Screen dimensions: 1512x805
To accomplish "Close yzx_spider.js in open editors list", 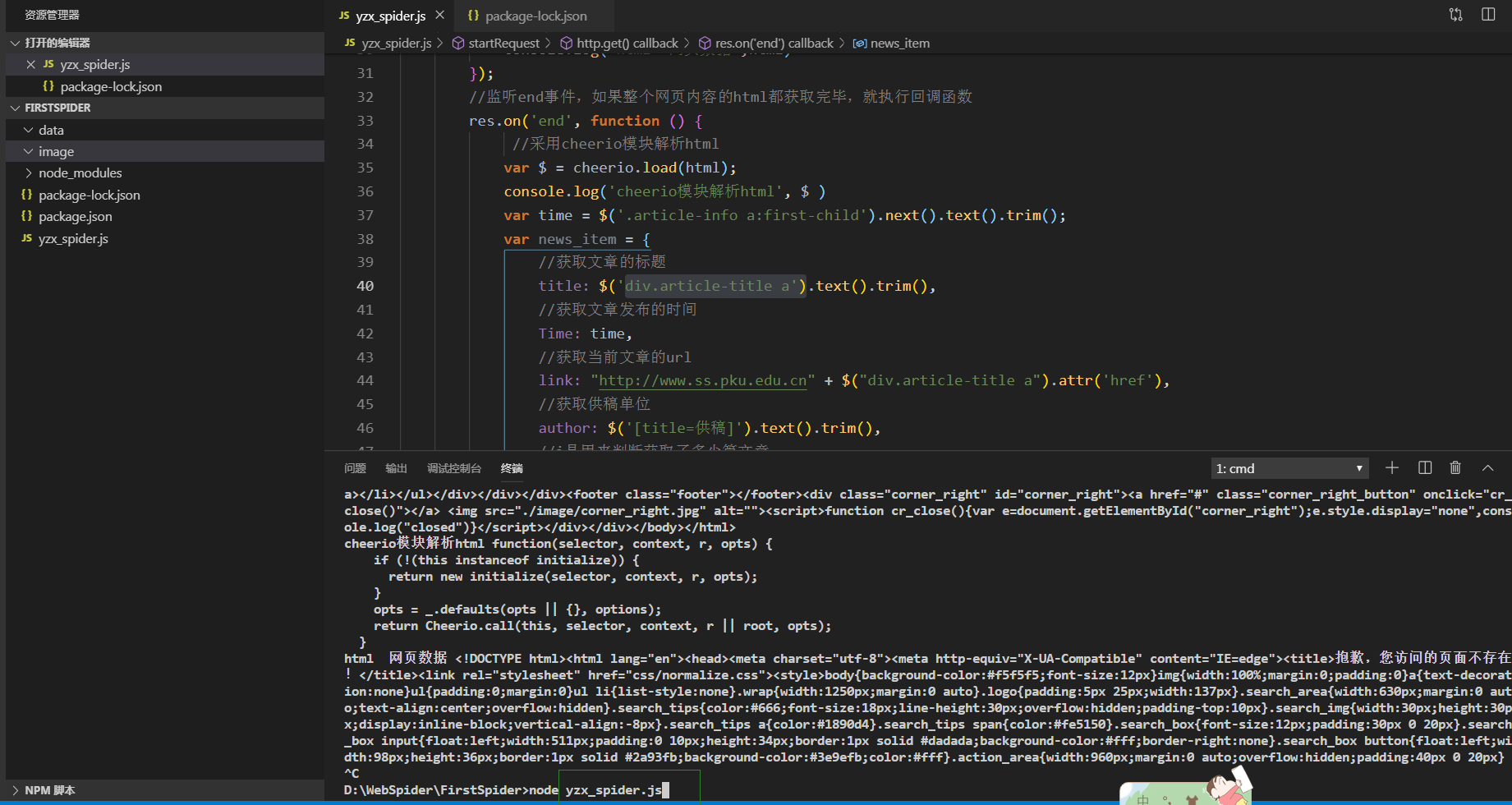I will pos(30,64).
